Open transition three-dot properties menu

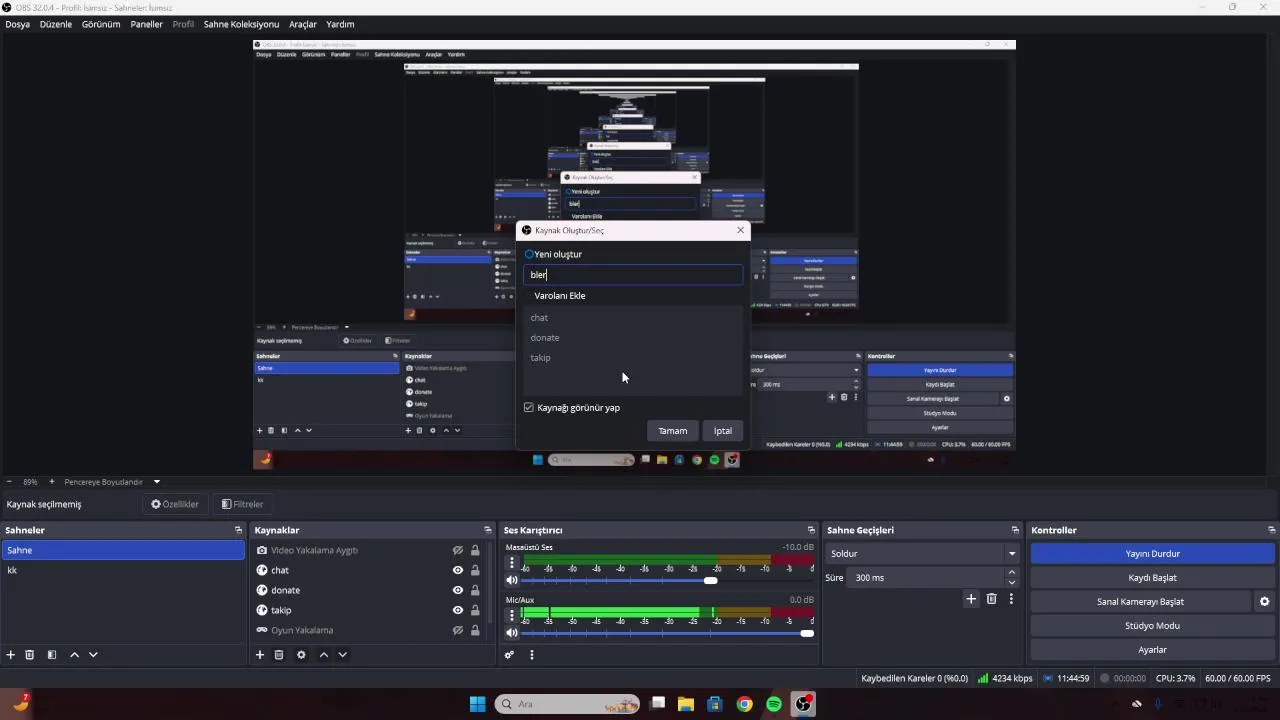tap(1011, 599)
